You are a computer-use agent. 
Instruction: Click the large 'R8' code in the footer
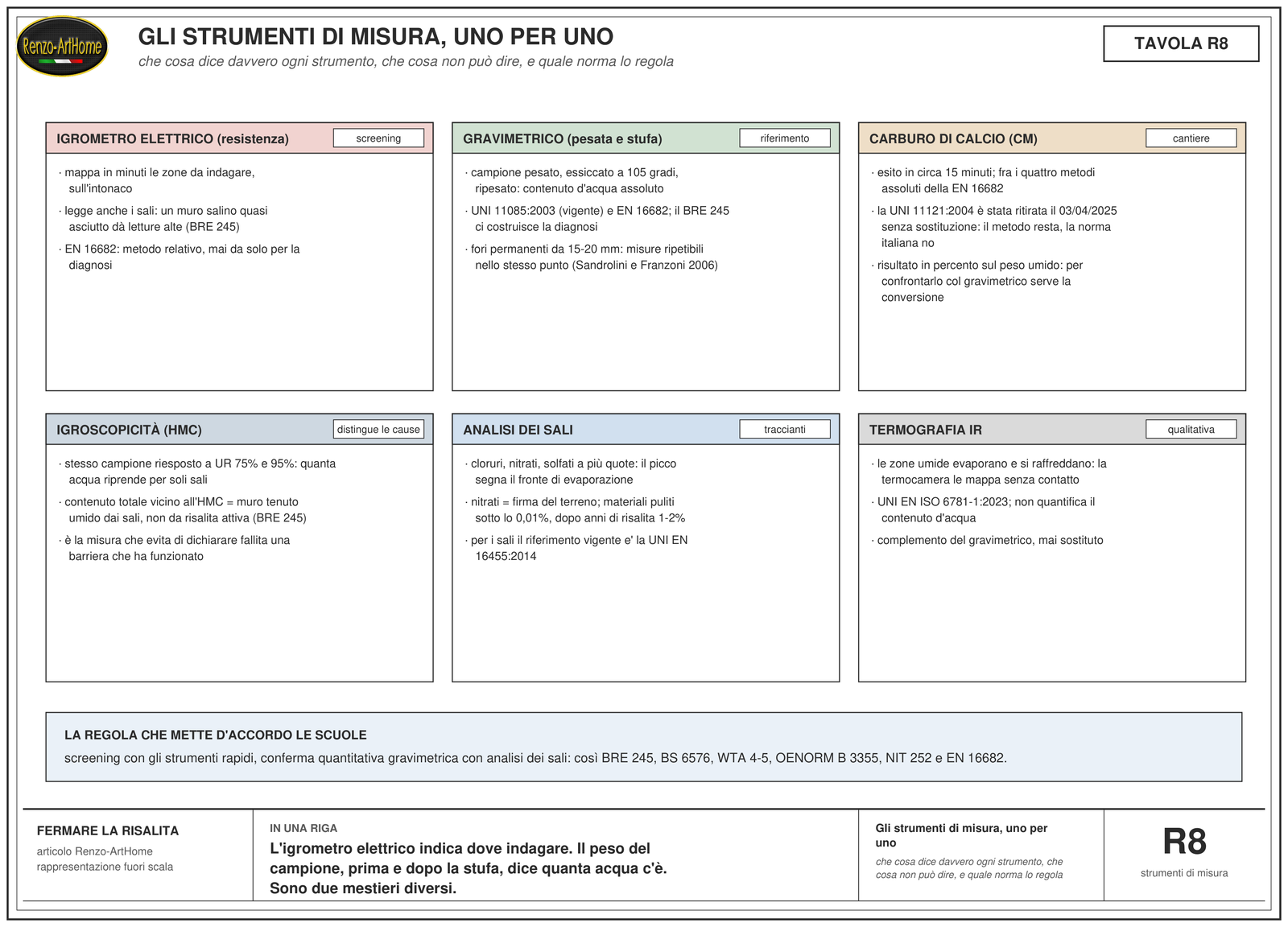pos(1184,843)
